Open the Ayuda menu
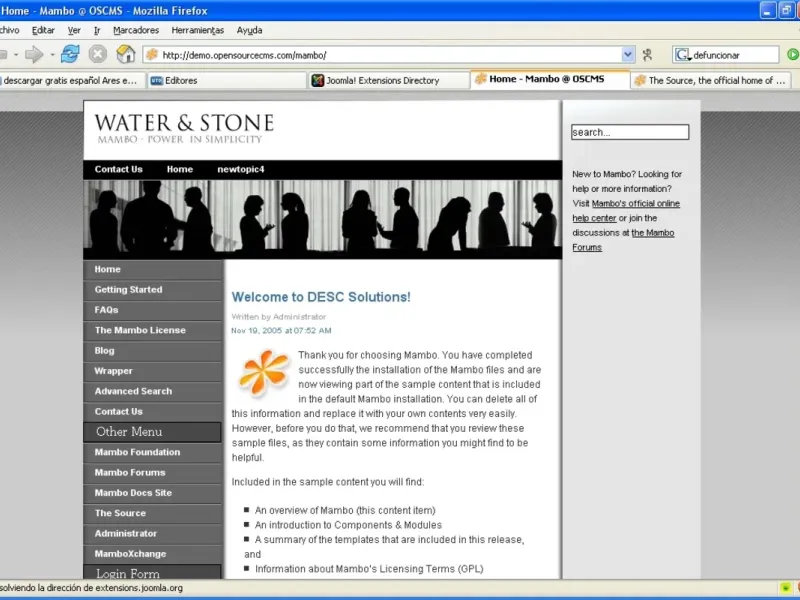Image resolution: width=800 pixels, height=600 pixels. (x=249, y=30)
